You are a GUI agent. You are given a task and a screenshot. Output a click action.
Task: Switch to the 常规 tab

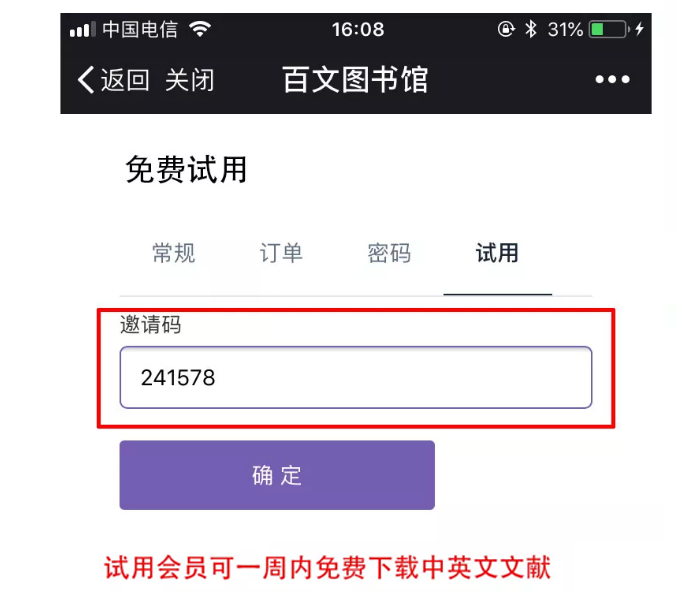[174, 253]
